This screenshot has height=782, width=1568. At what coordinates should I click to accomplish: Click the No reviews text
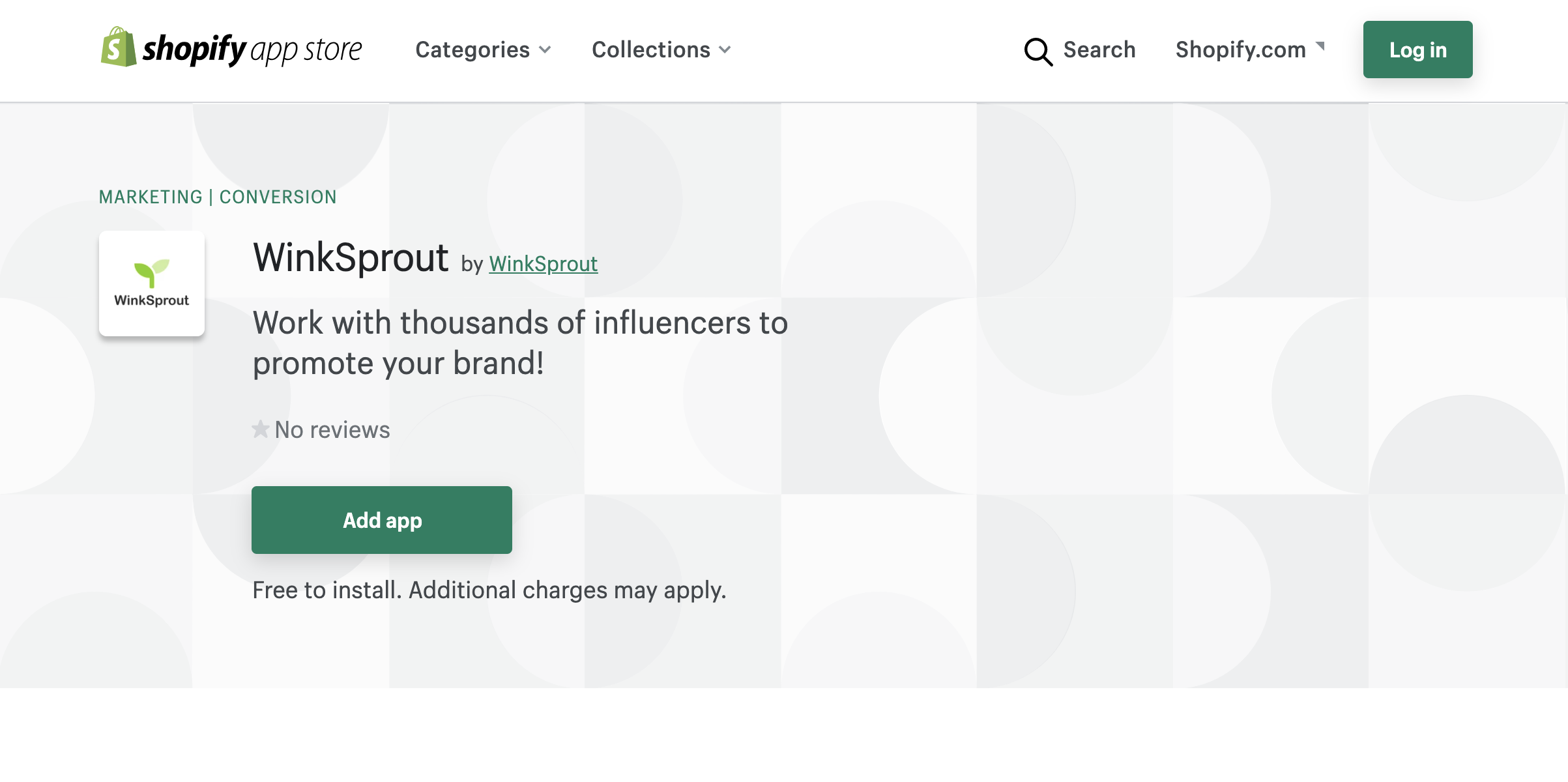coord(332,430)
